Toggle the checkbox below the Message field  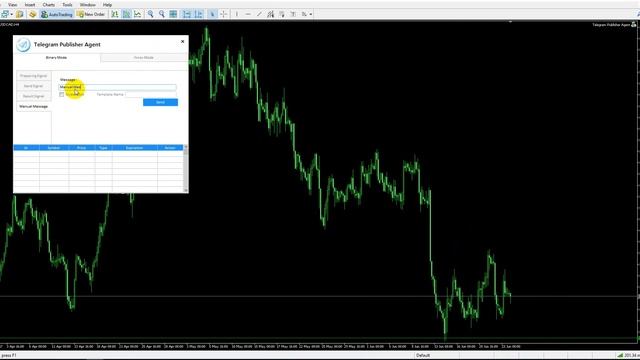click(x=62, y=94)
